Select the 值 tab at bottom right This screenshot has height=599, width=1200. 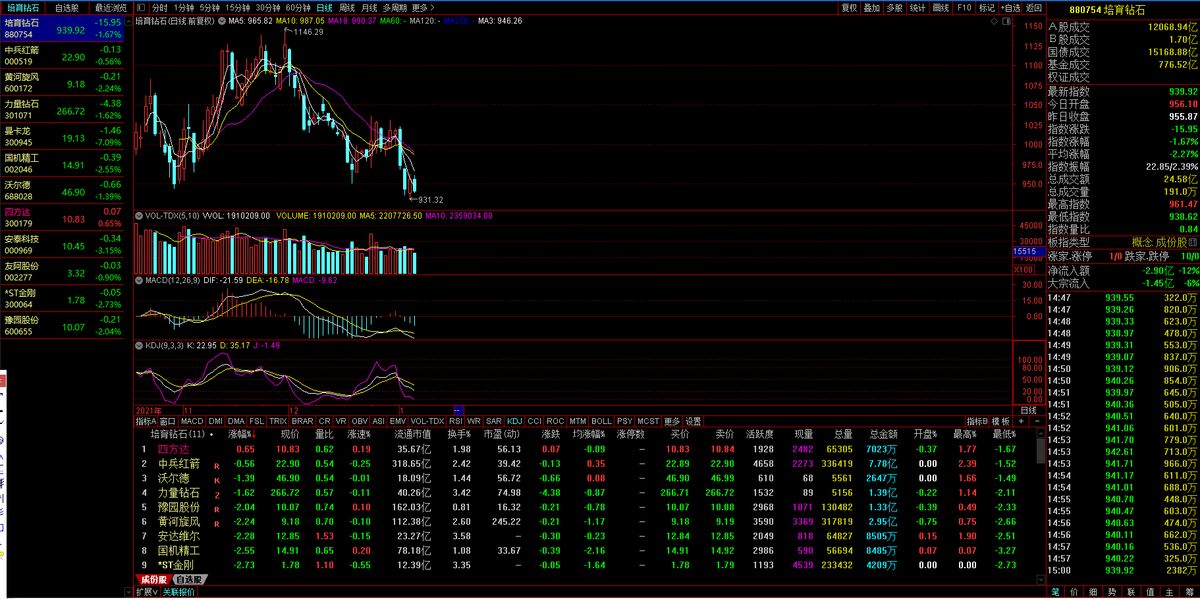click(x=1150, y=591)
